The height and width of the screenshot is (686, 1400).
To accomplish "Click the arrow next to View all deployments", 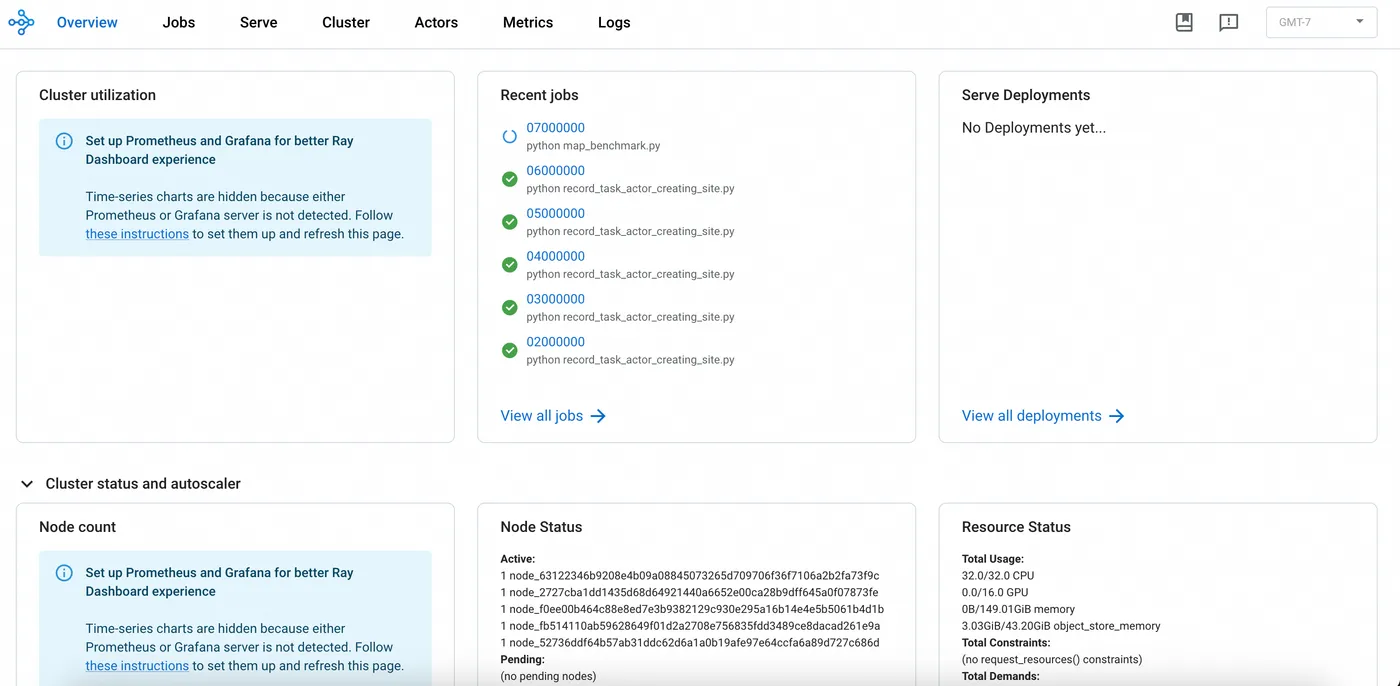I will coord(1117,416).
